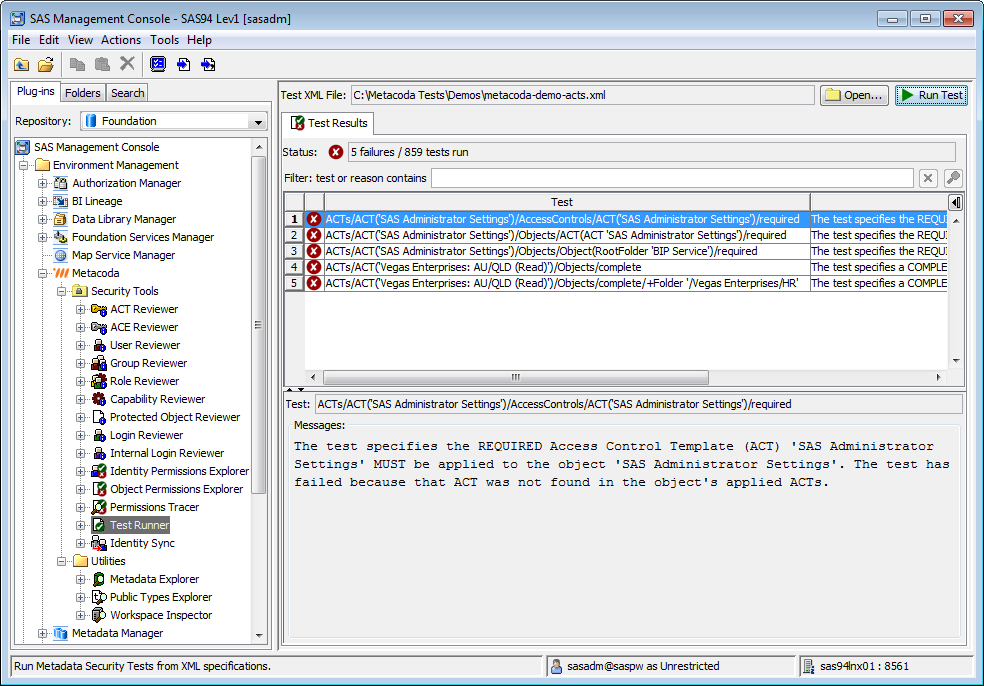Click the Test column header
Image resolution: width=984 pixels, height=686 pixels.
point(567,202)
